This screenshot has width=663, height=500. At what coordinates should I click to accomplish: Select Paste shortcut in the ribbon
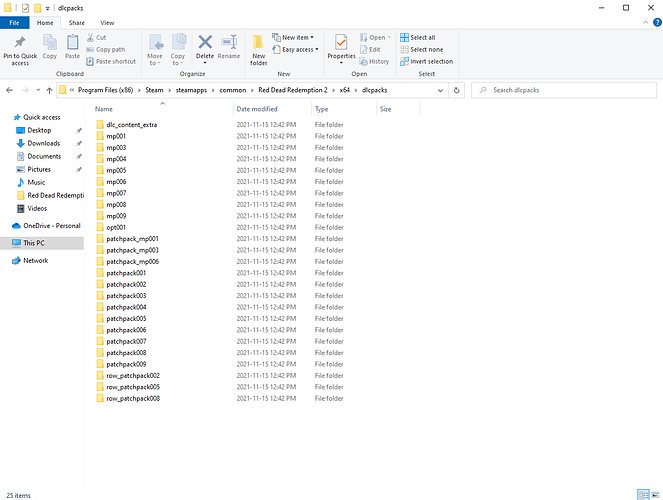pyautogui.click(x=111, y=61)
